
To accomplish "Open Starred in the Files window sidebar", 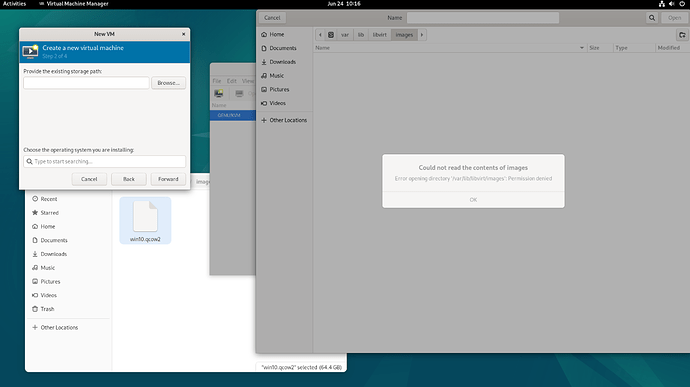I will tap(67, 213).
